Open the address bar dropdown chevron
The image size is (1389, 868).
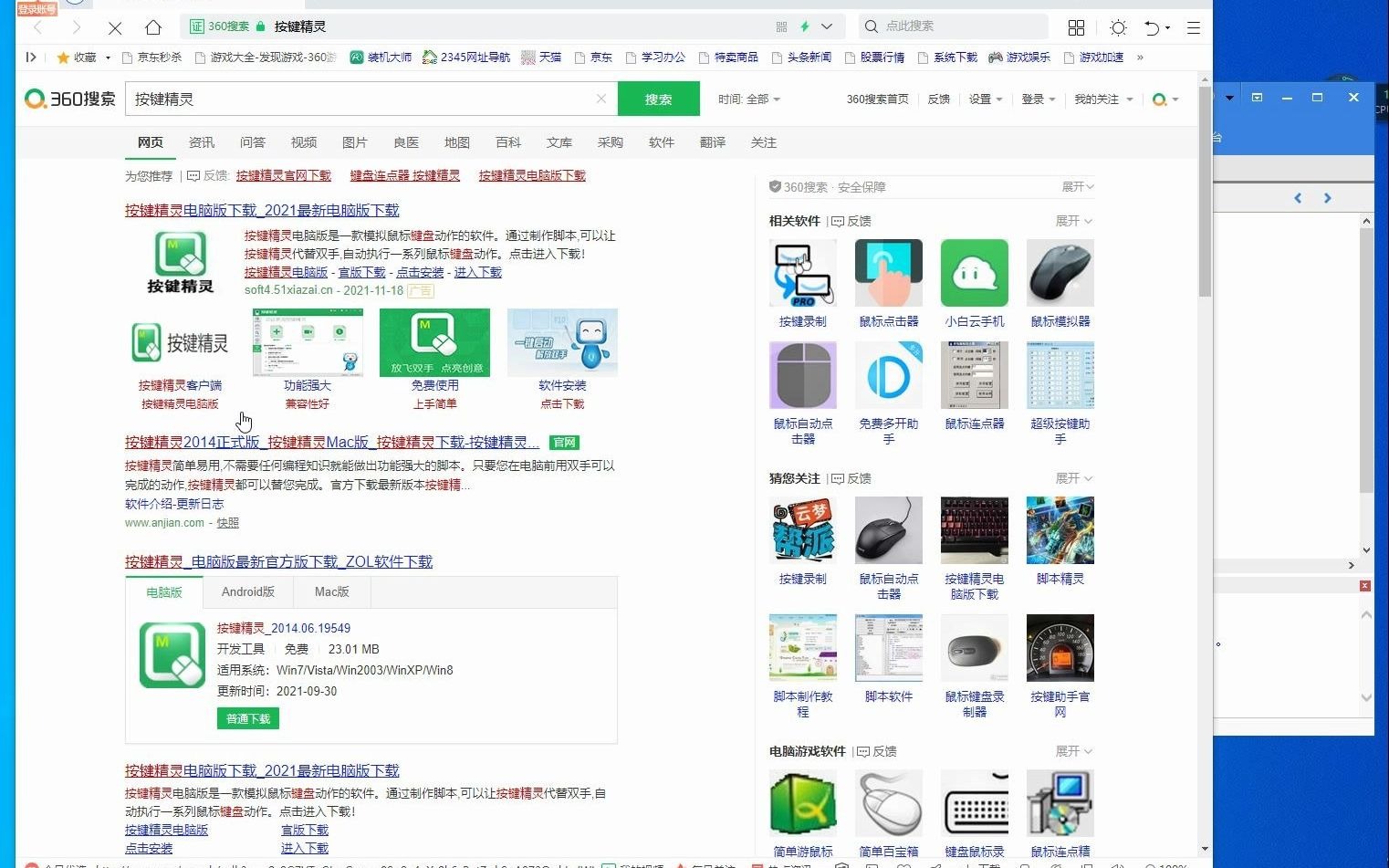(827, 26)
